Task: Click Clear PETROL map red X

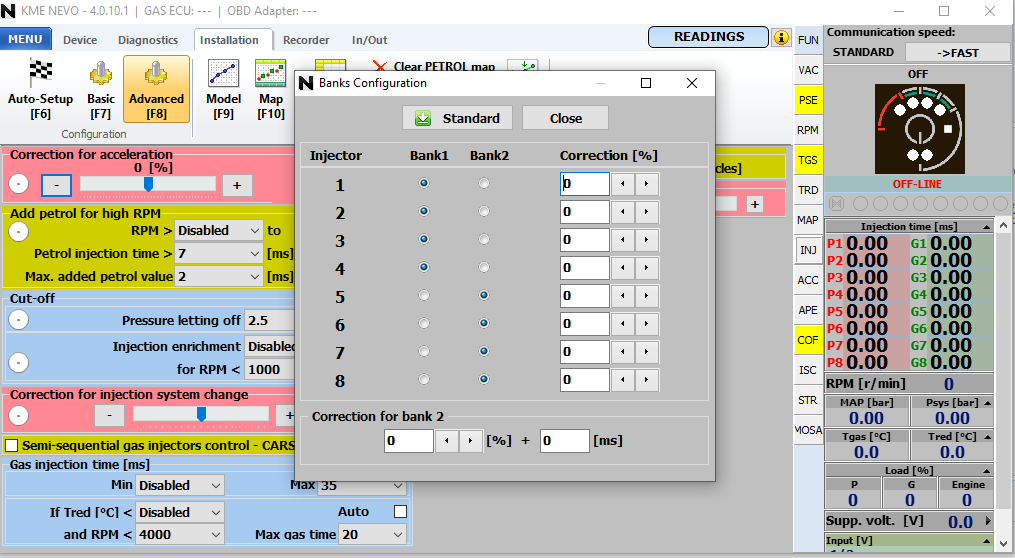Action: tap(379, 66)
